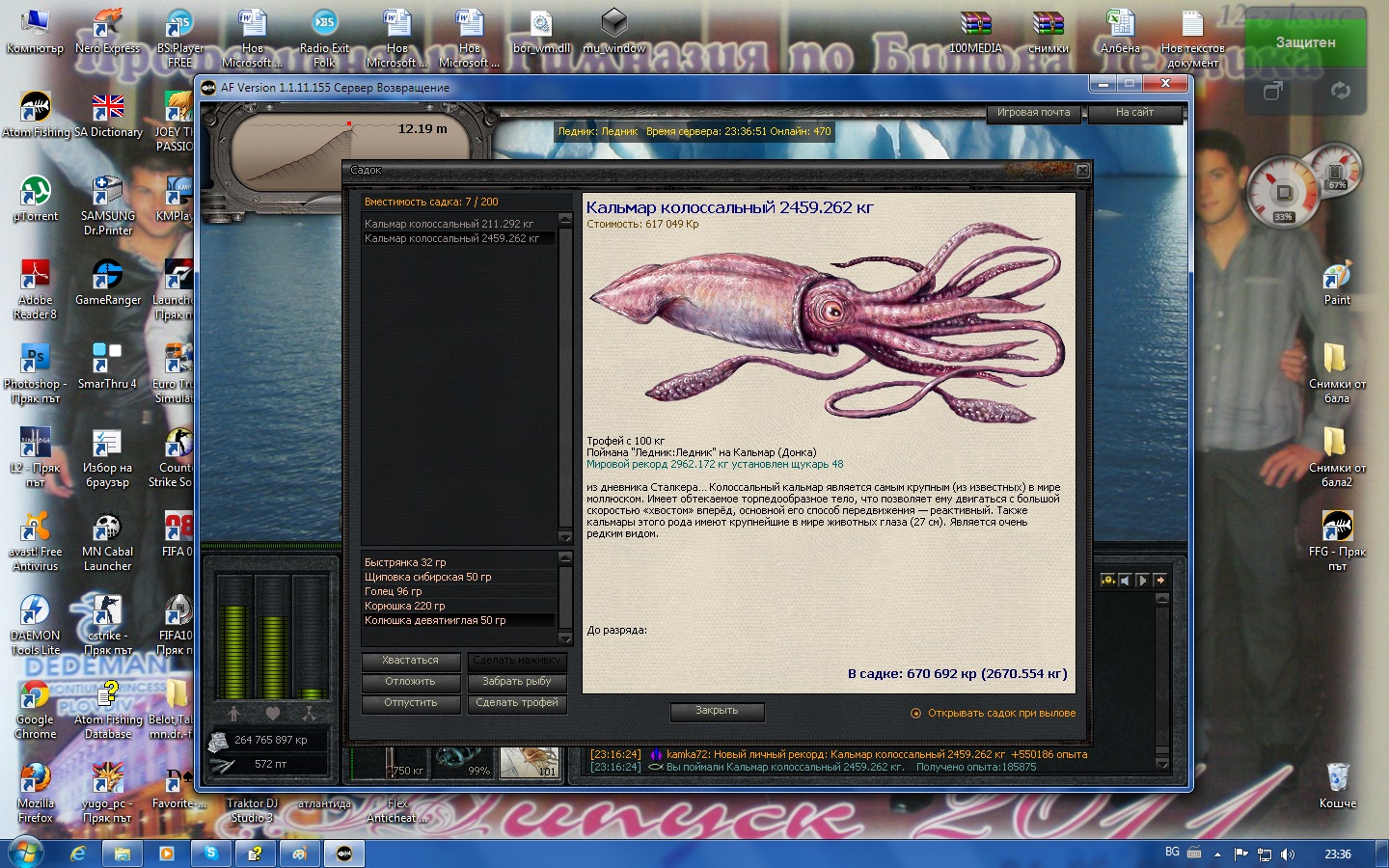Click the Сделать наживку button
Image resolution: width=1389 pixels, height=868 pixels.
517,661
